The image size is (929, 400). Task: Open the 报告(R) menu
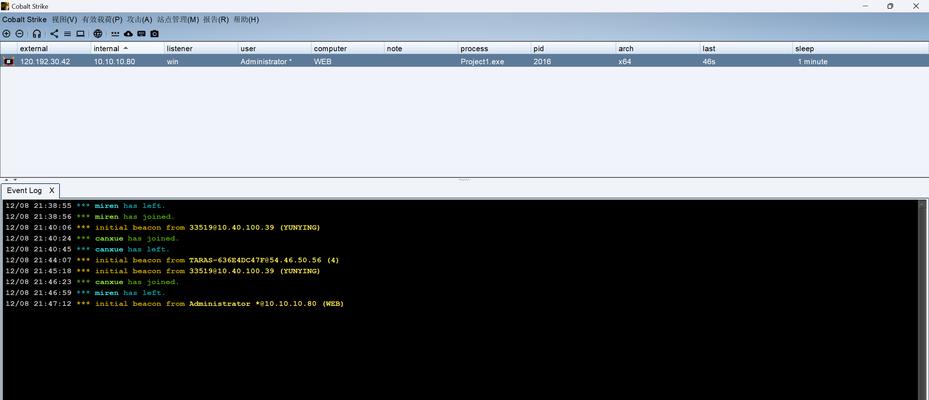[216, 19]
